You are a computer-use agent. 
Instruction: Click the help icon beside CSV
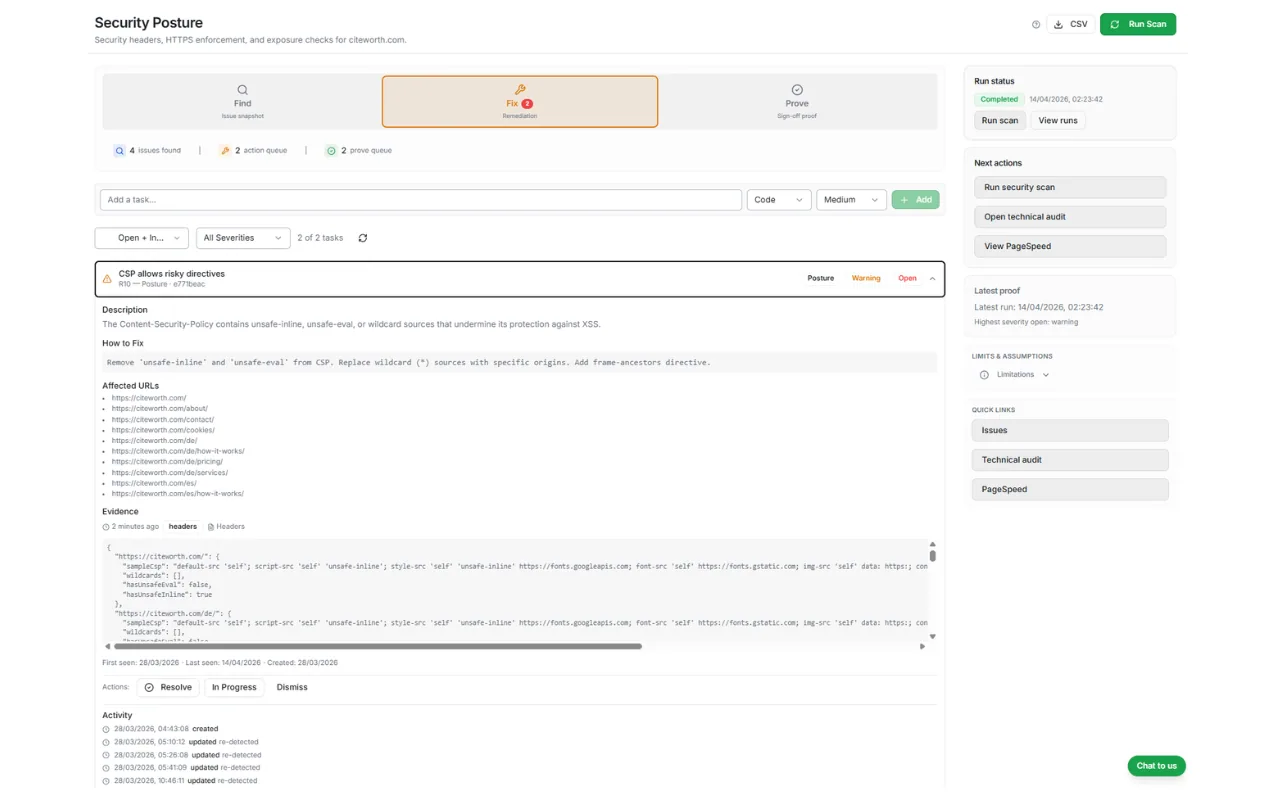(1035, 24)
